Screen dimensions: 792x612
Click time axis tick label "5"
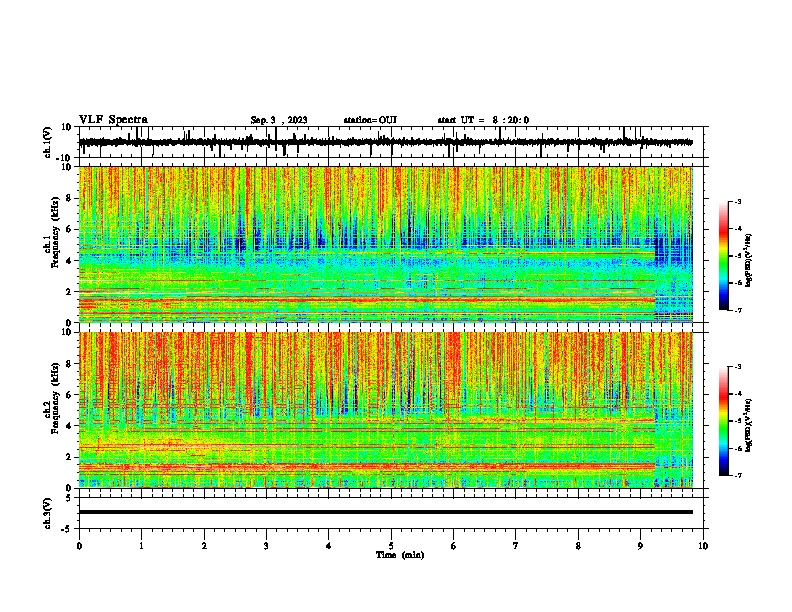[x=391, y=546]
